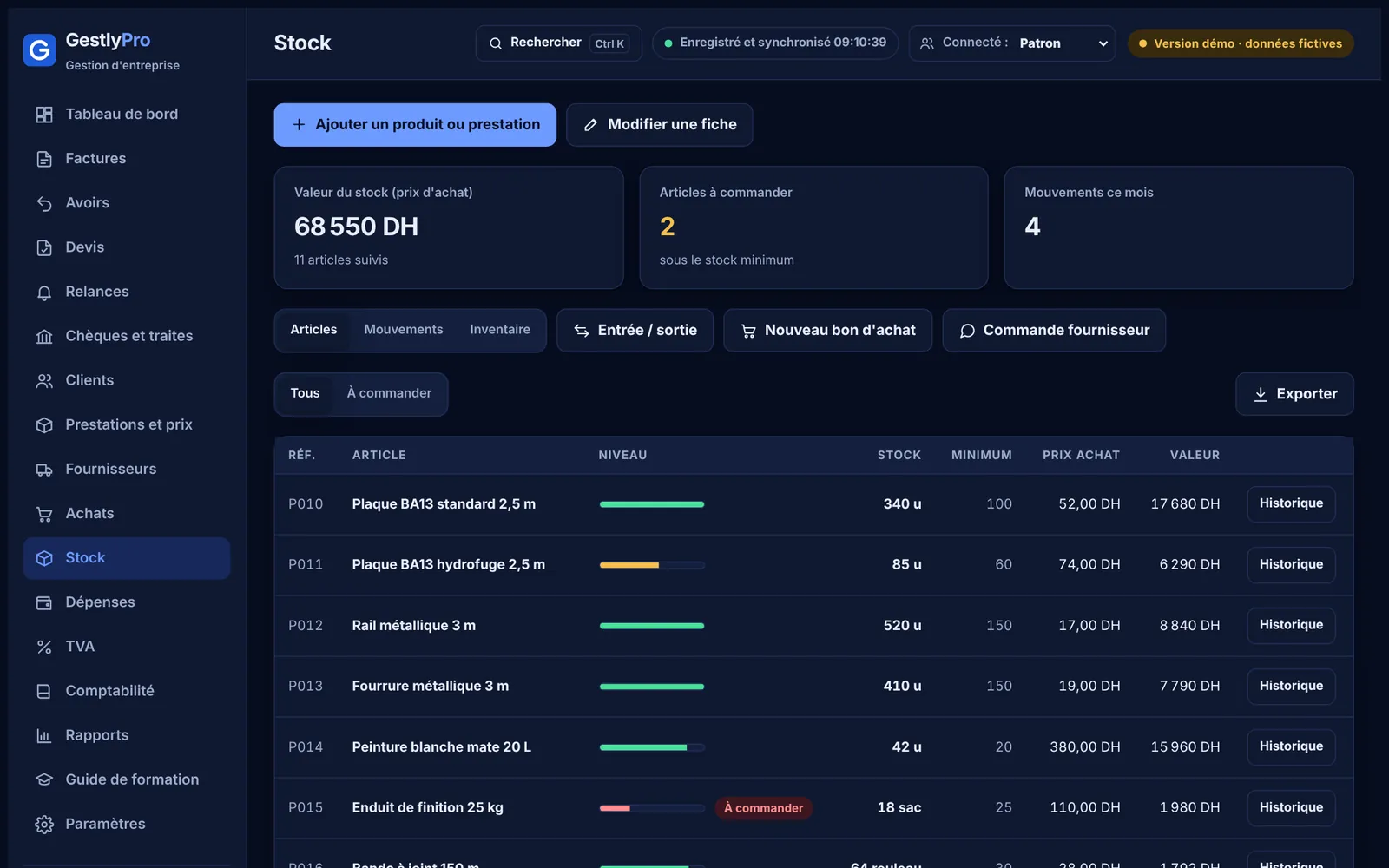Open Prestations et prix box icon
1389x868 pixels.
(44, 425)
